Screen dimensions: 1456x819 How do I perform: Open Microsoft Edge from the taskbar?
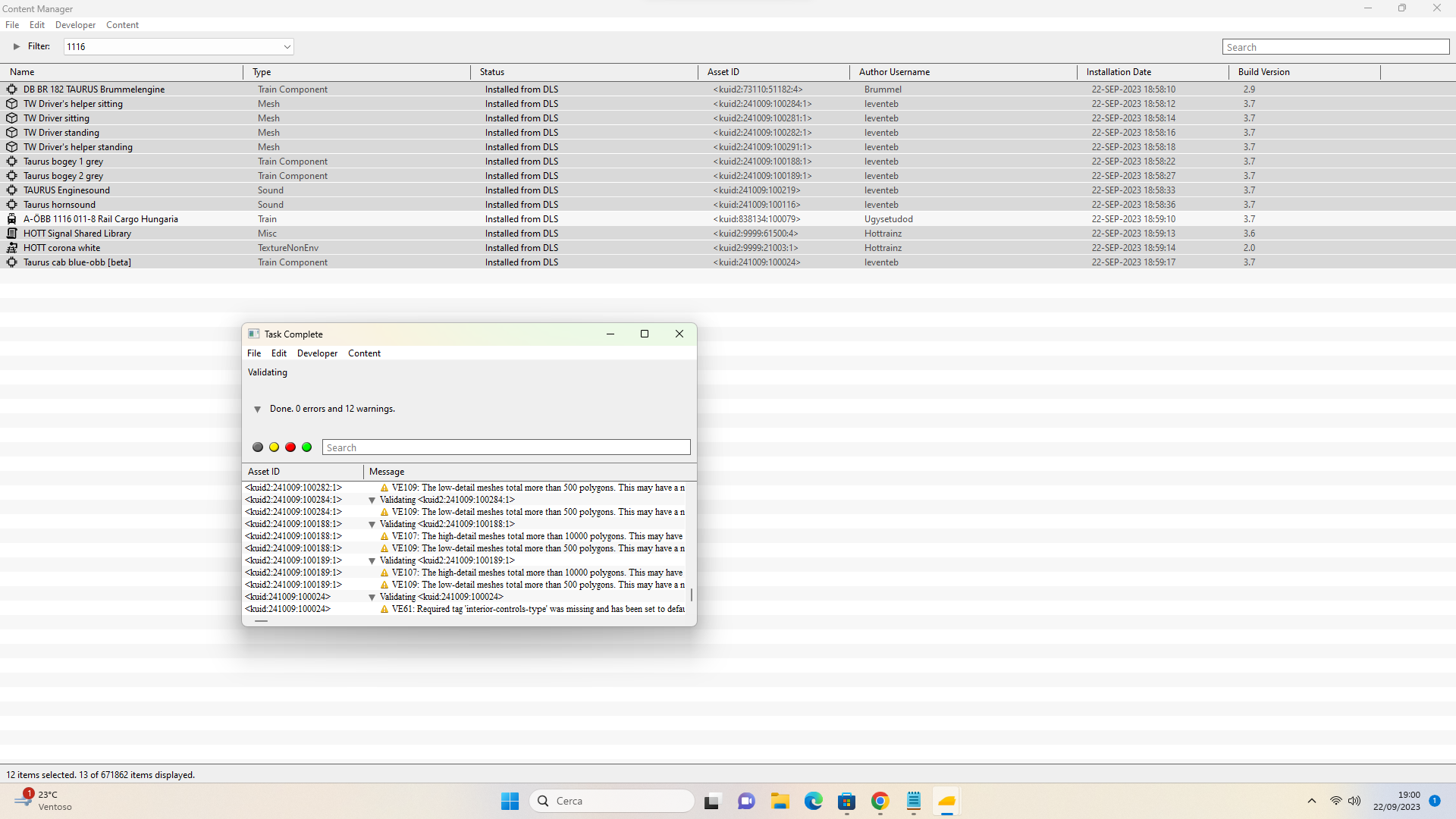(814, 801)
